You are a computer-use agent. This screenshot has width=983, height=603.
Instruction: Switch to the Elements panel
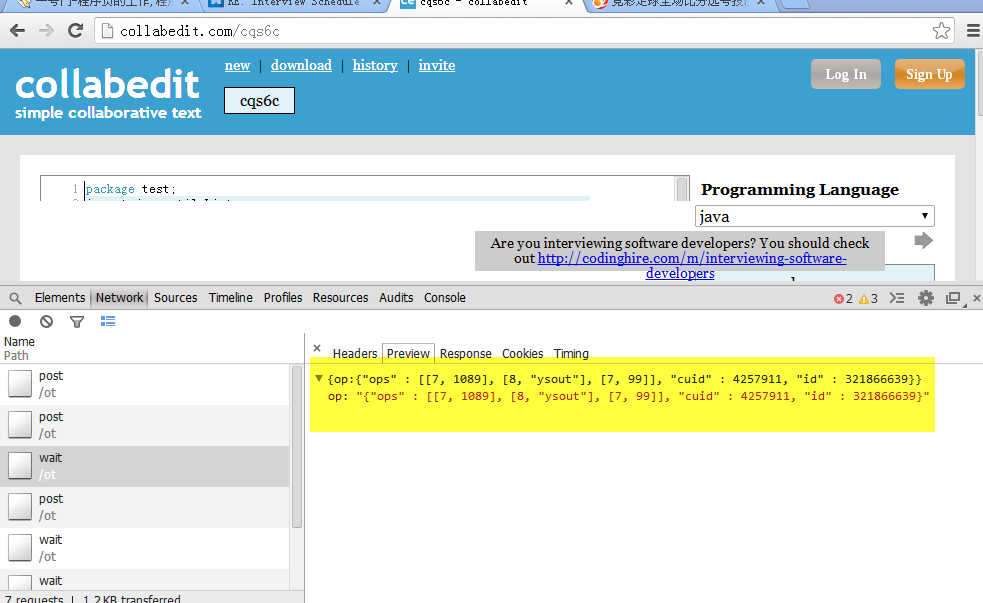60,298
